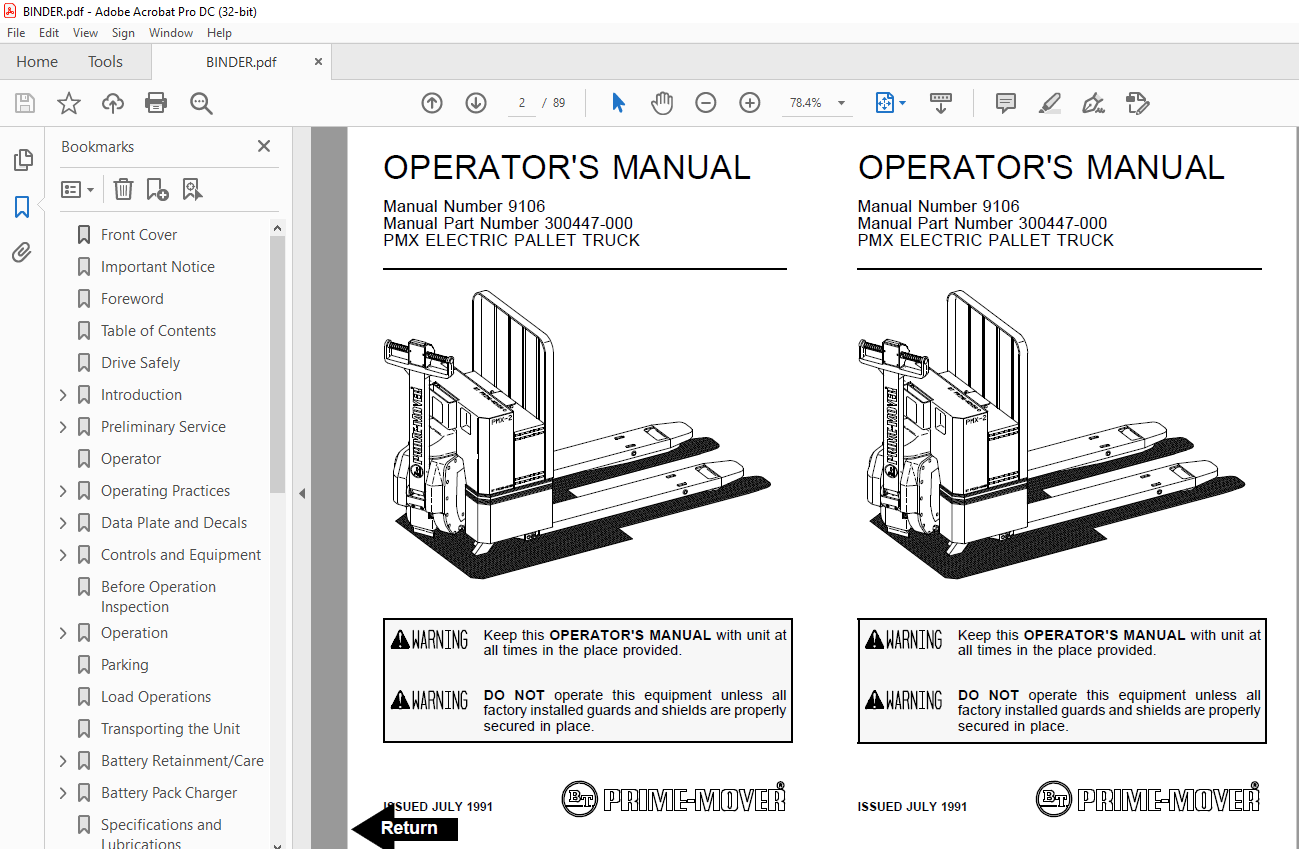Select the highlight text tool
This screenshot has height=849, width=1299.
pos(1049,103)
